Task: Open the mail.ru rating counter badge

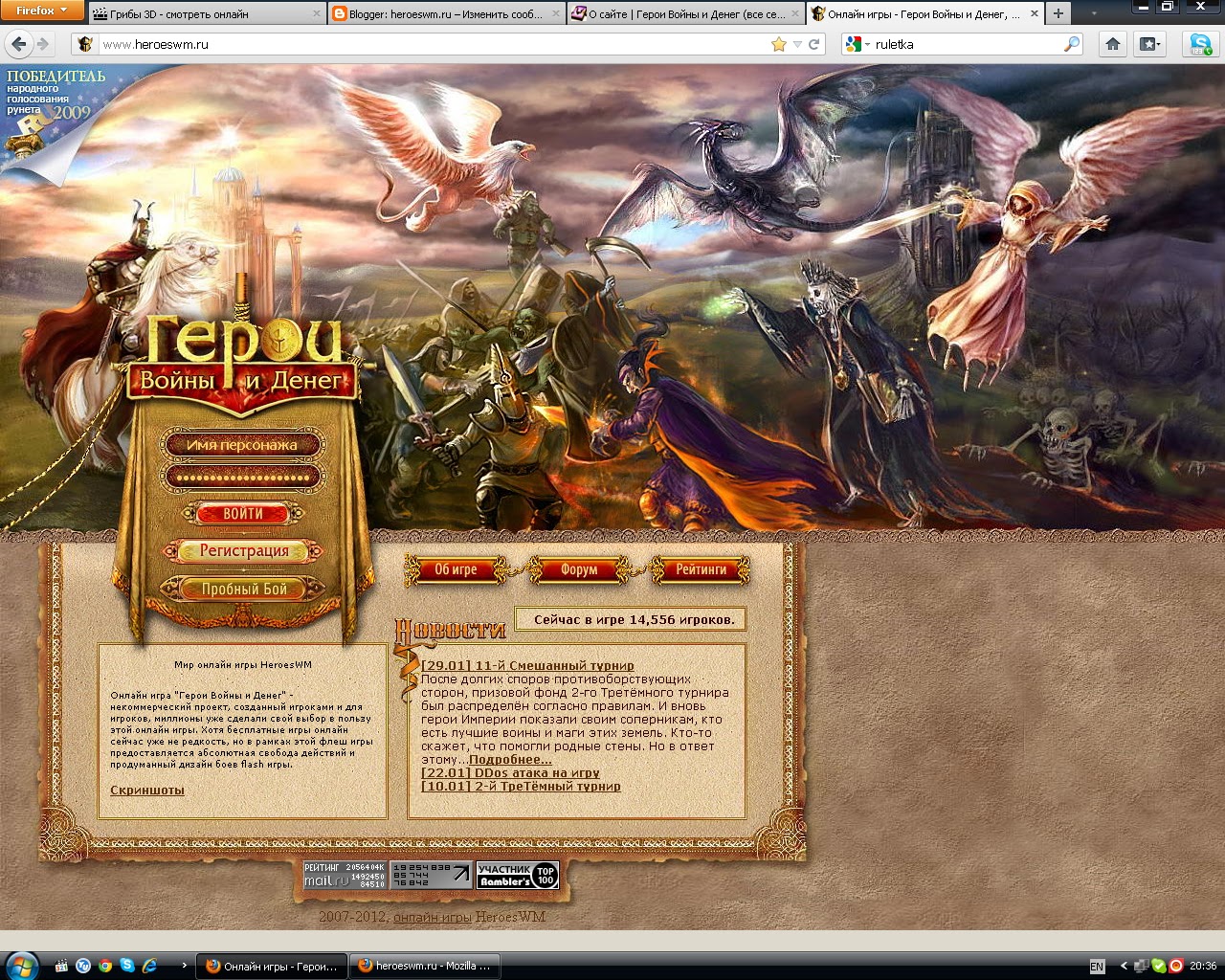Action: (345, 875)
